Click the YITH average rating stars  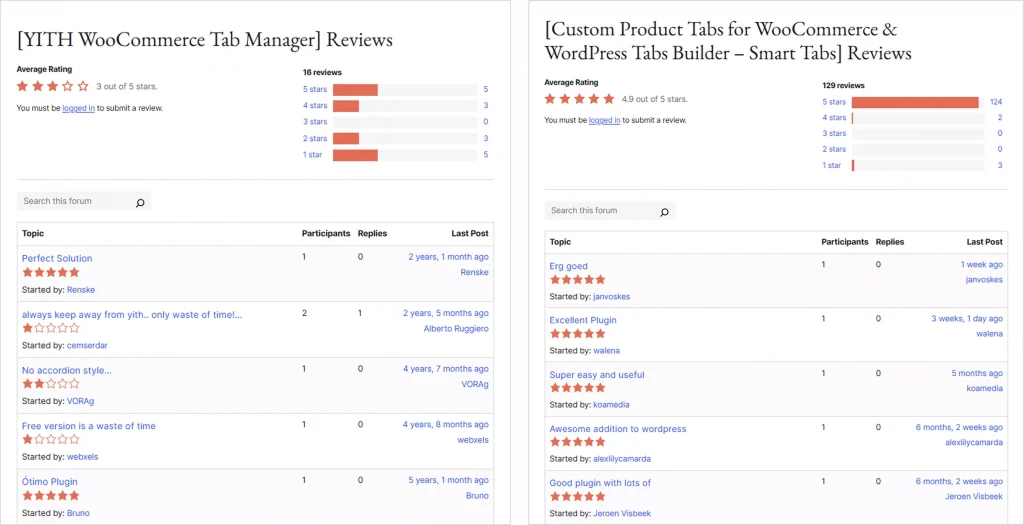(53, 87)
